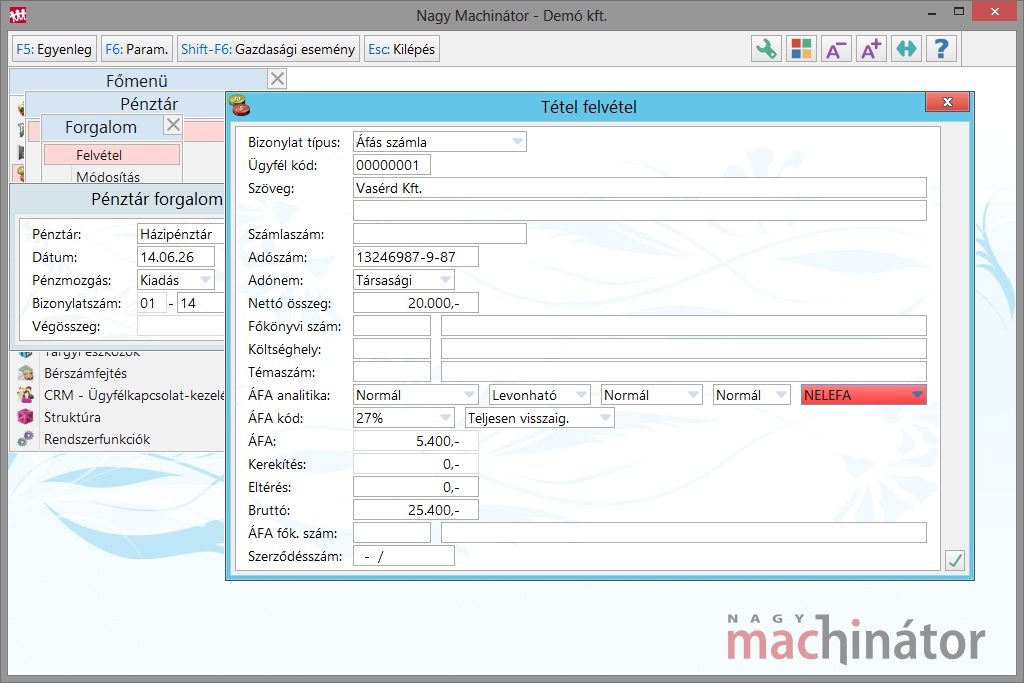Click the pink Struktúra cube icon

pos(26,417)
